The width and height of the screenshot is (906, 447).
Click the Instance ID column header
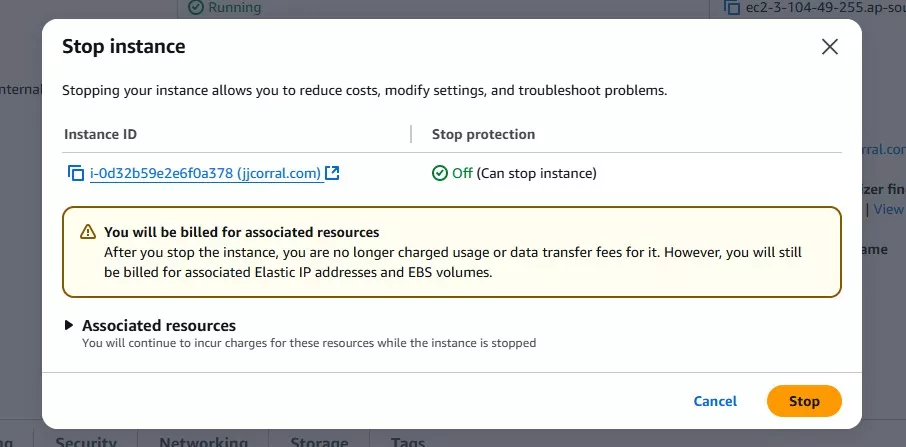tap(100, 134)
